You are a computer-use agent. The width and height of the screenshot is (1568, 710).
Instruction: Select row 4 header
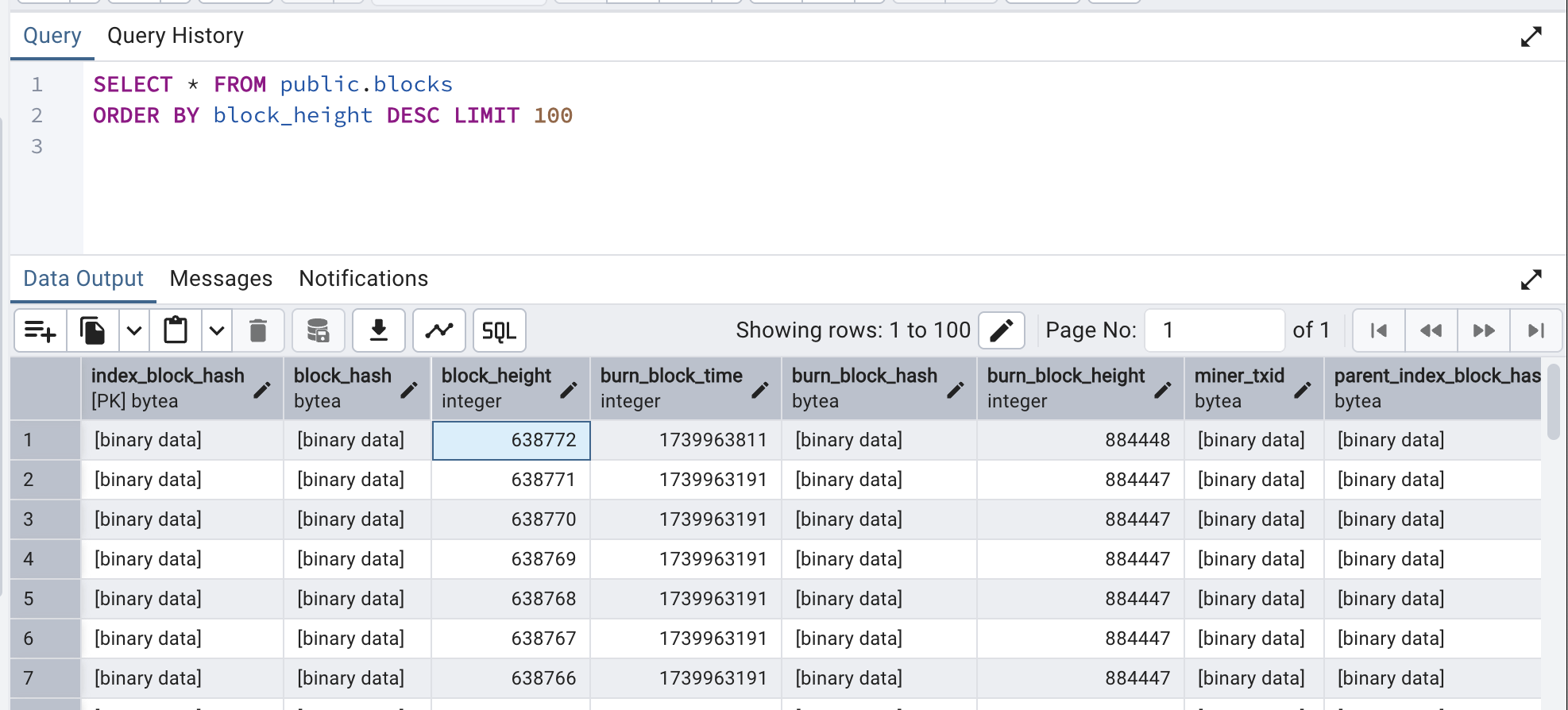[x=45, y=559]
